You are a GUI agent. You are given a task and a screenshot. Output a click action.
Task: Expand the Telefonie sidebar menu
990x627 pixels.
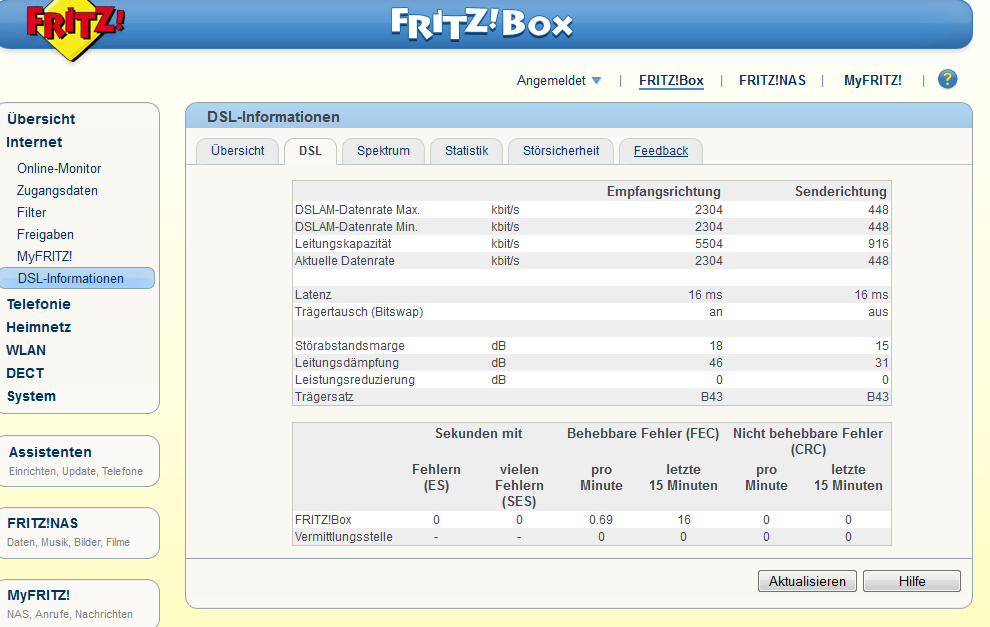tap(39, 304)
